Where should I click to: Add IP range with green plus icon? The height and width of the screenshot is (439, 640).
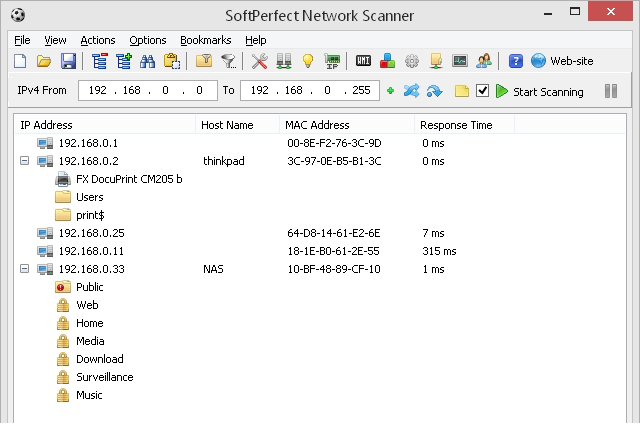coord(390,91)
